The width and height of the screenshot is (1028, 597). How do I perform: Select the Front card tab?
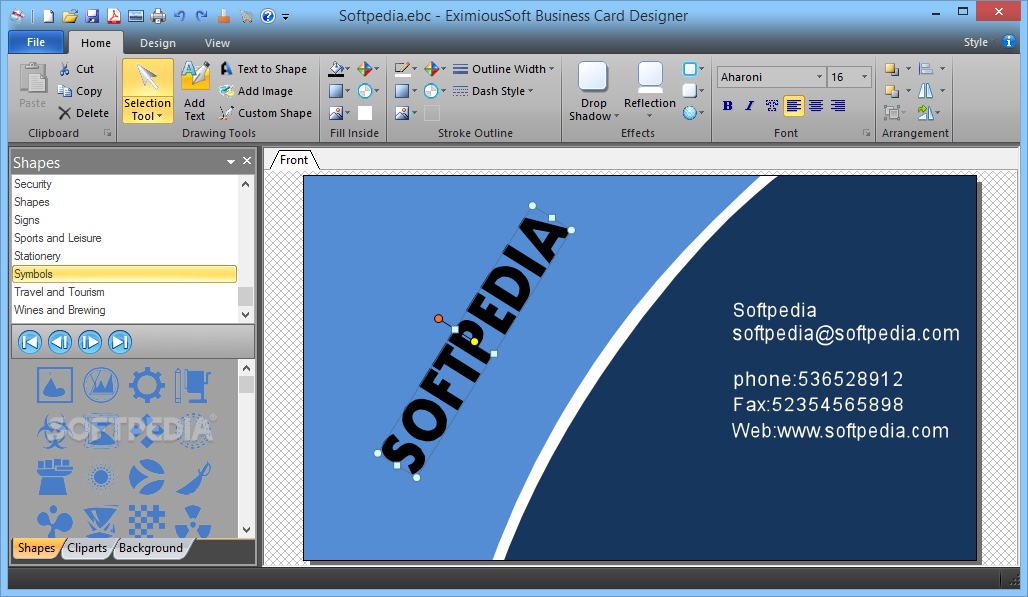click(x=294, y=159)
